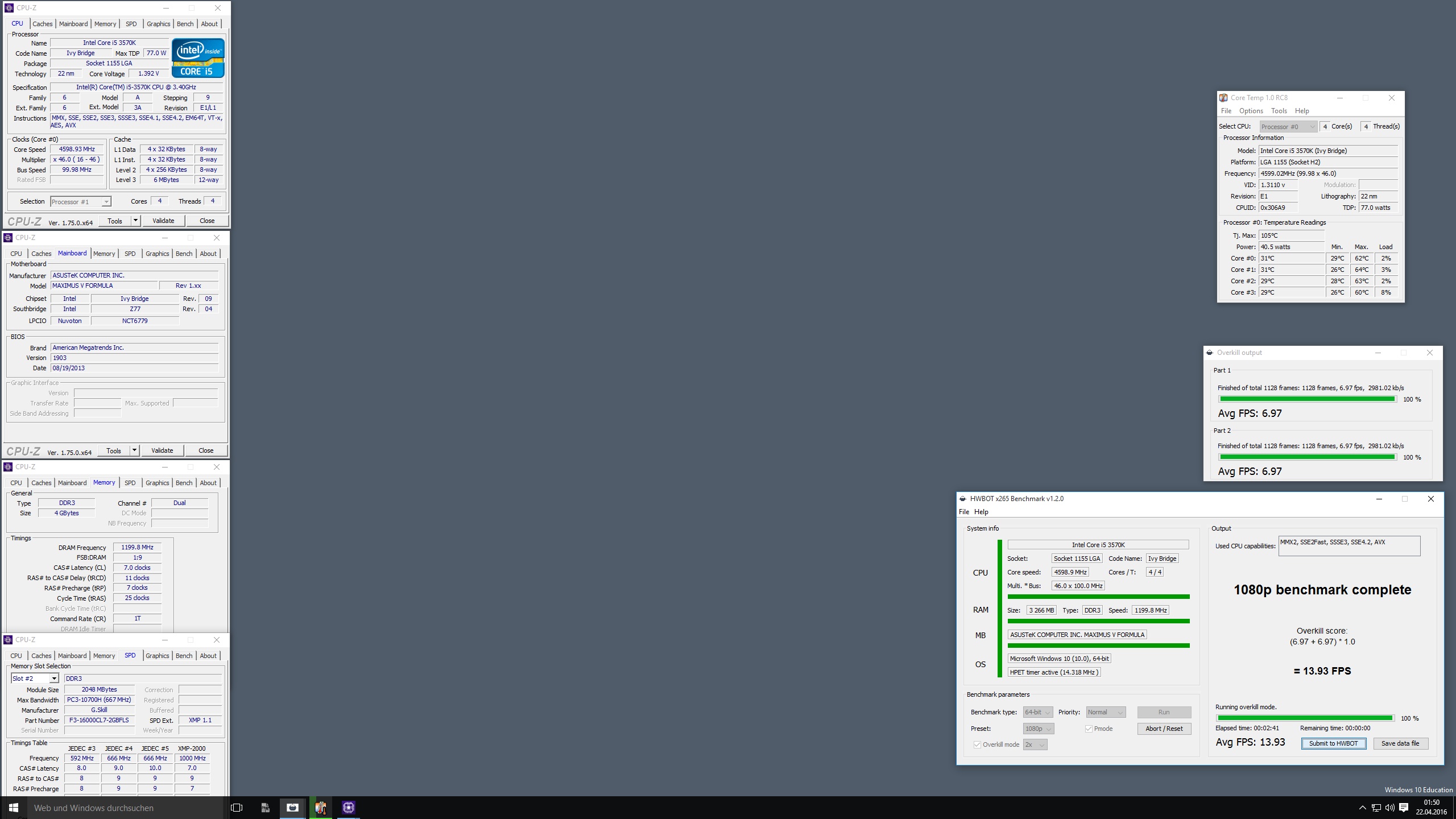Toggle the Pmode checkbox
Screen dimensions: 1456x819
pyautogui.click(x=1089, y=729)
